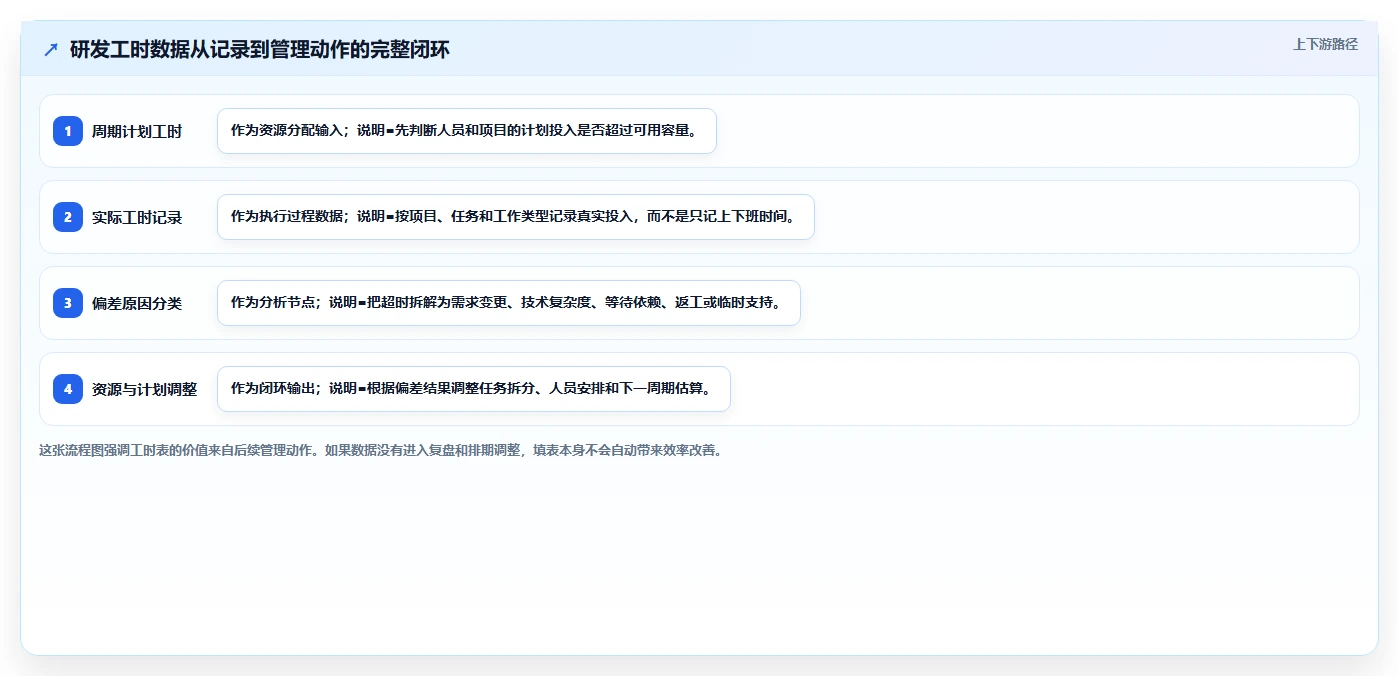Select the step 1 number badge
Screen dimensions: 1399x676
(x=68, y=131)
